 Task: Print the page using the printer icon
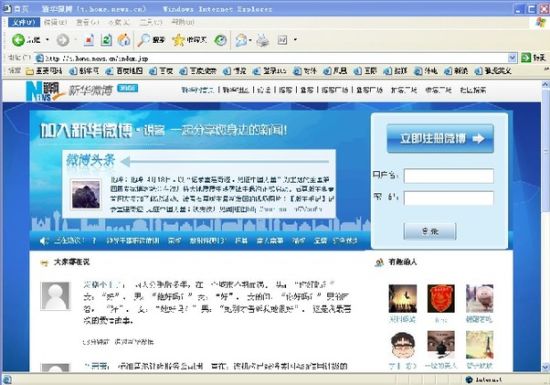262,40
